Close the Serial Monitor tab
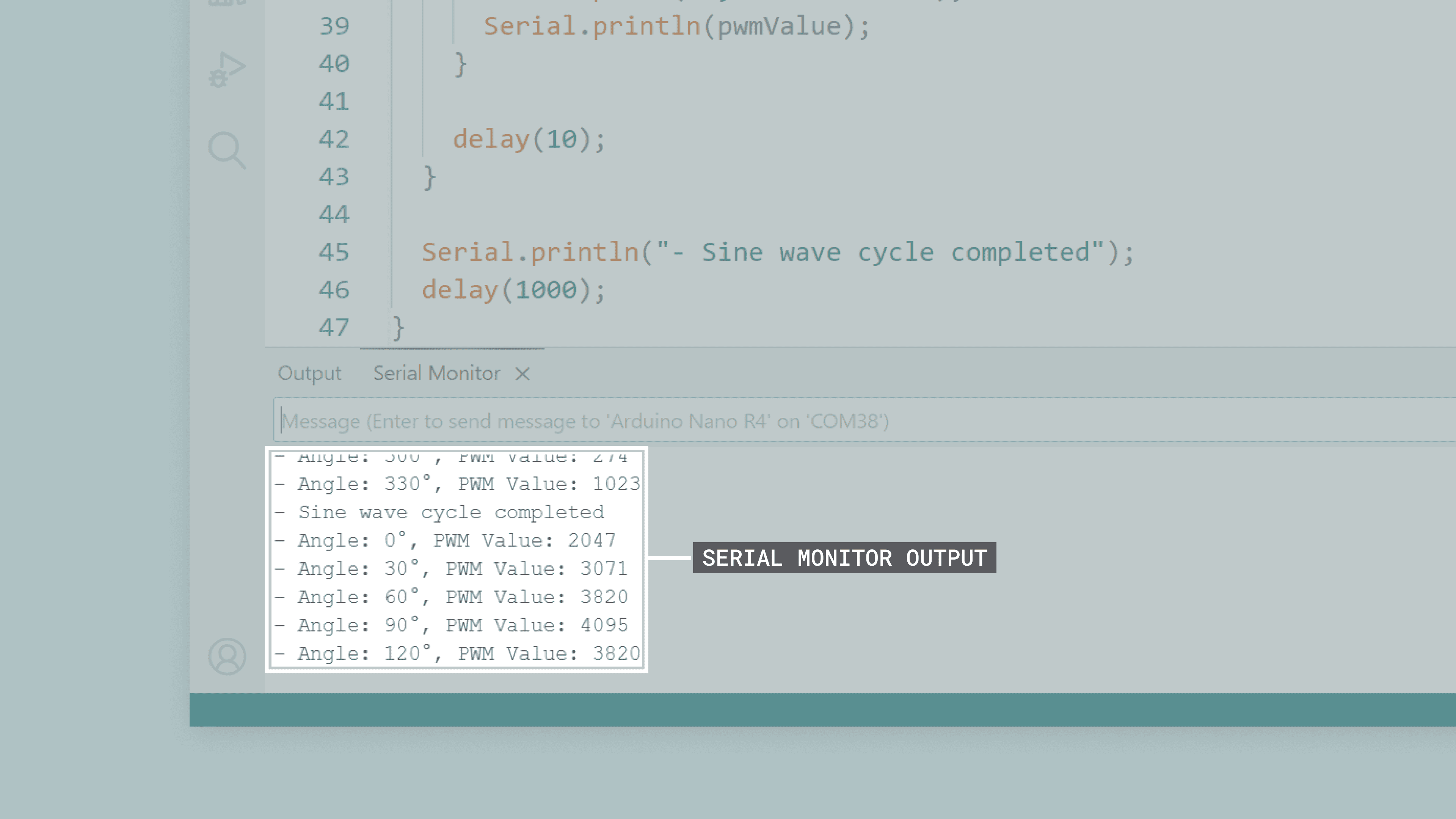 [x=522, y=373]
